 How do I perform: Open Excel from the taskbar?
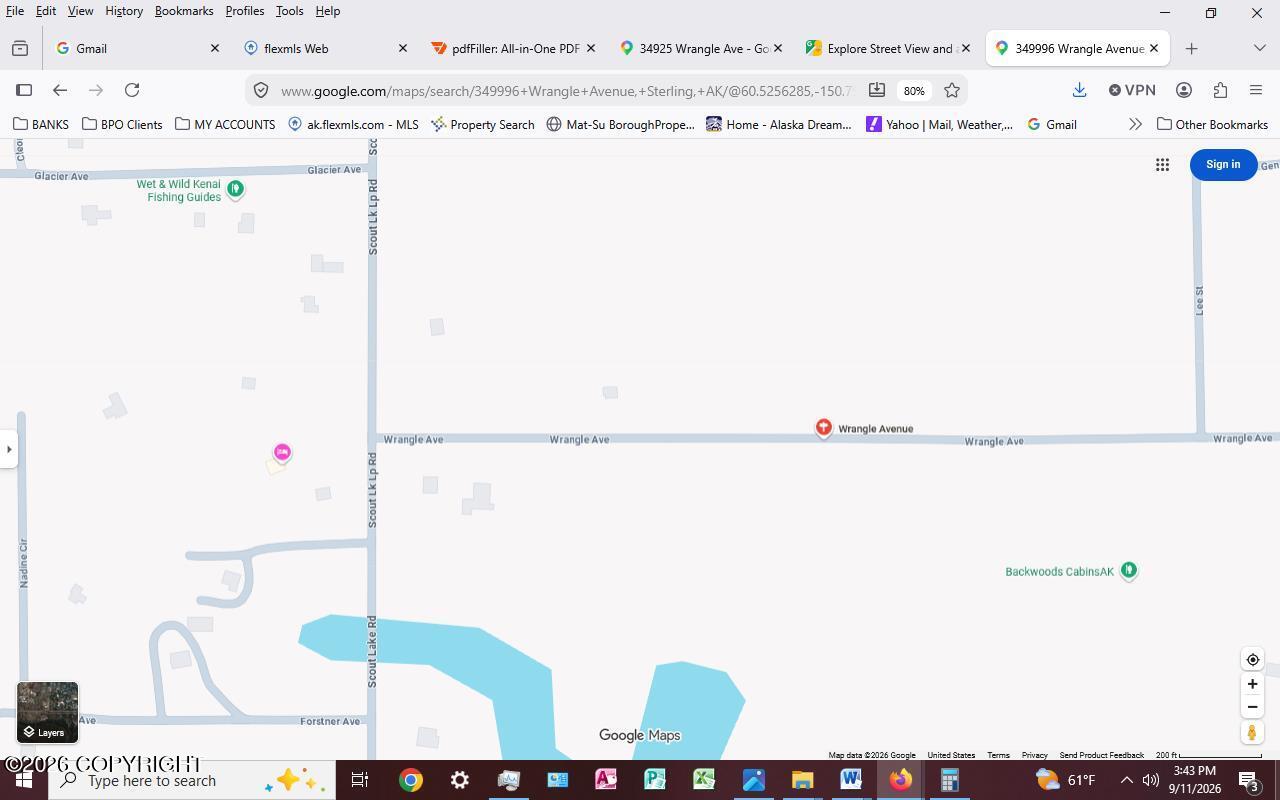[x=704, y=780]
